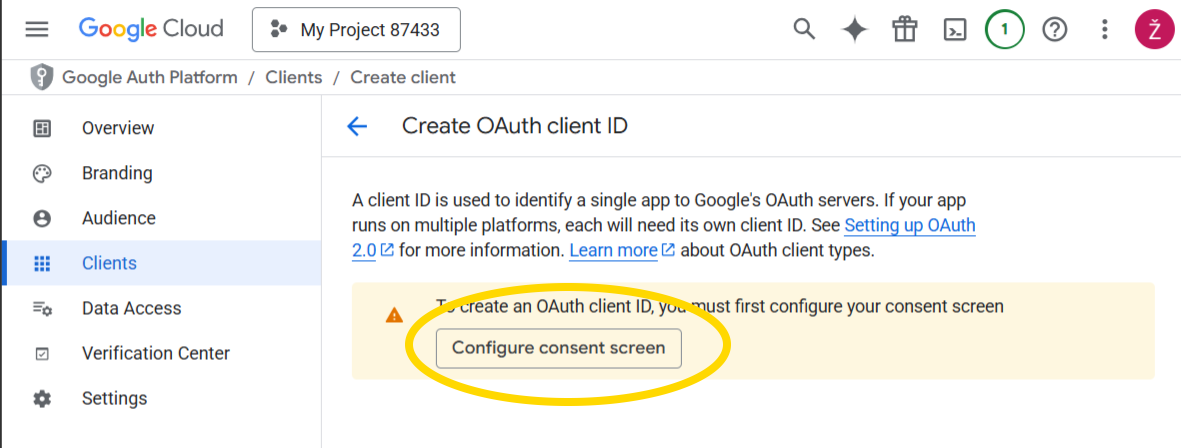Open the notifications badge showing 1

coord(1005,30)
